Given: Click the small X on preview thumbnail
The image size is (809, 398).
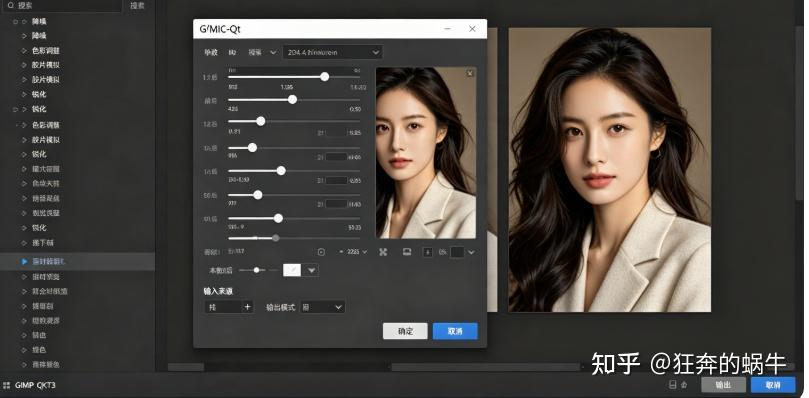Looking at the screenshot, I should [470, 73].
